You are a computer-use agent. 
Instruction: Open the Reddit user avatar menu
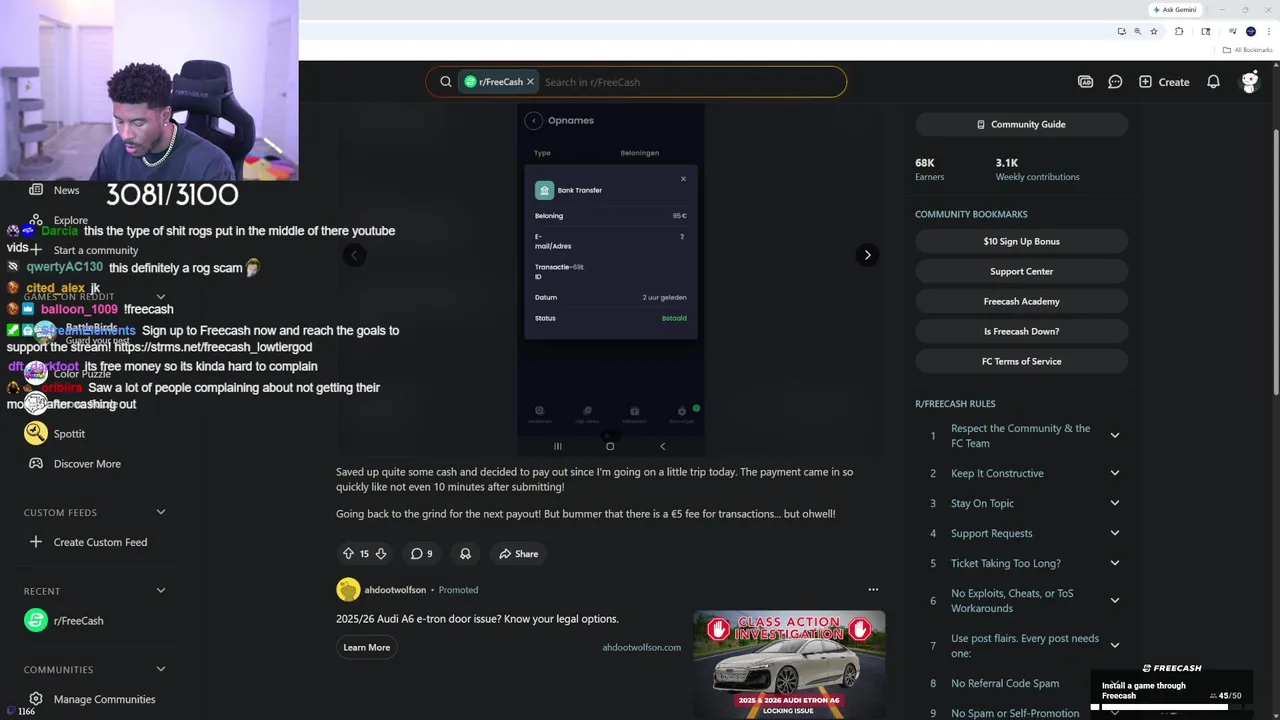1249,82
